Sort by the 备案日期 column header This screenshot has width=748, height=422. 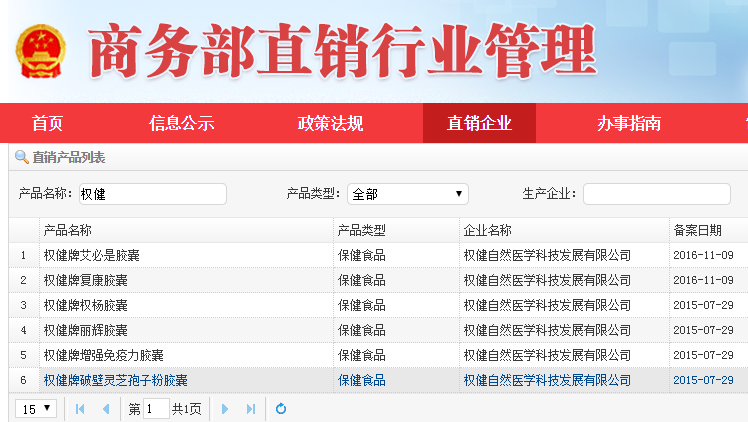708,230
